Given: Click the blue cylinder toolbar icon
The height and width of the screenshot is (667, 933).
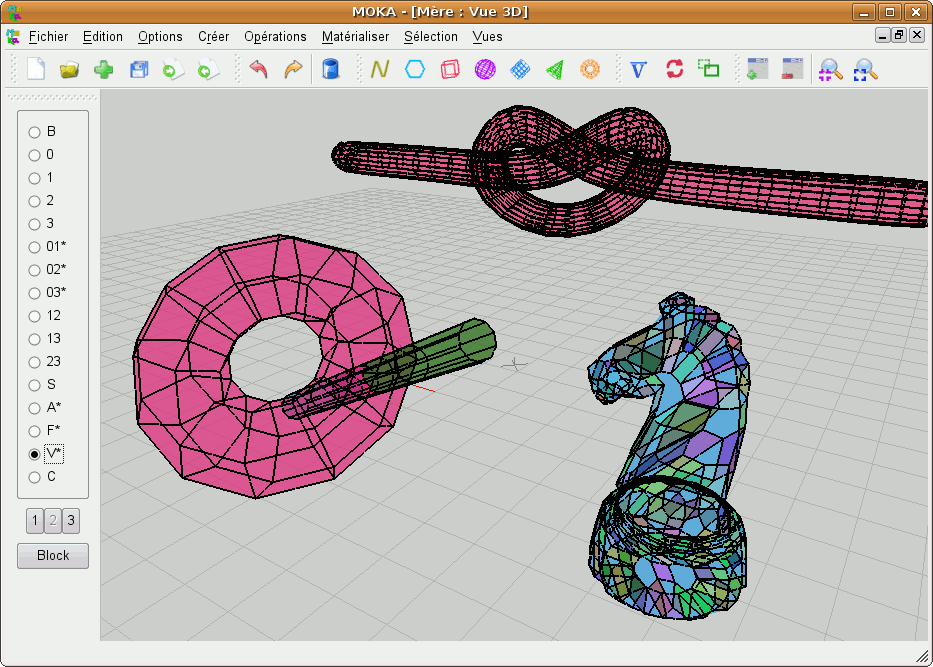Looking at the screenshot, I should 330,69.
